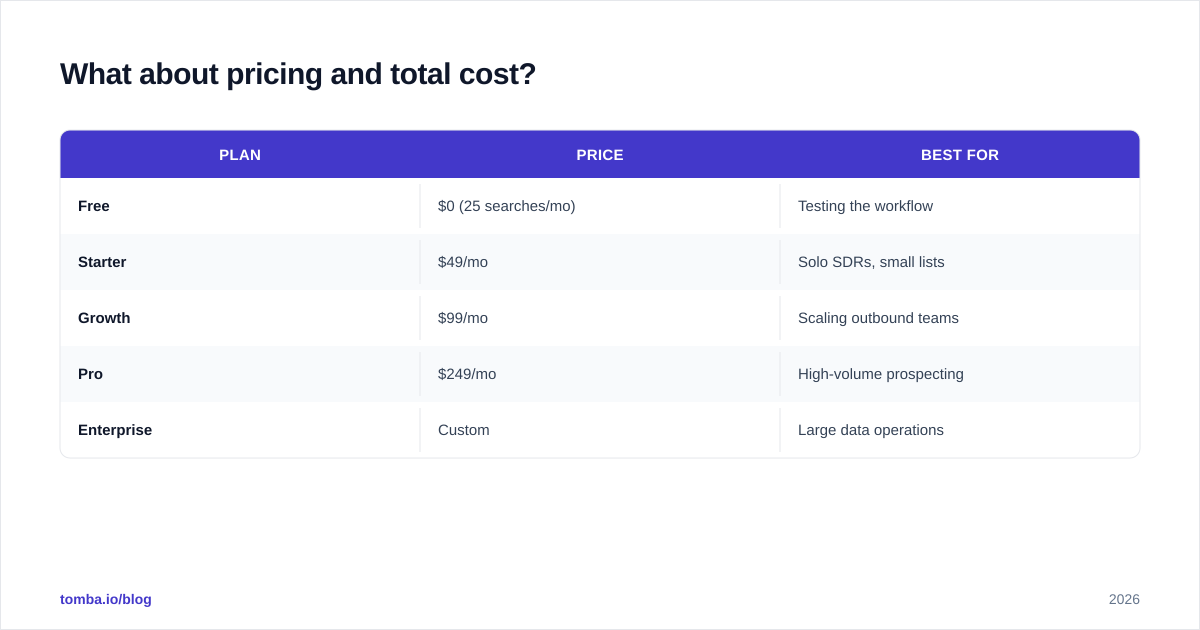1200x630 pixels.
Task: Click the $249/mo price cell
Action: [x=600, y=374]
